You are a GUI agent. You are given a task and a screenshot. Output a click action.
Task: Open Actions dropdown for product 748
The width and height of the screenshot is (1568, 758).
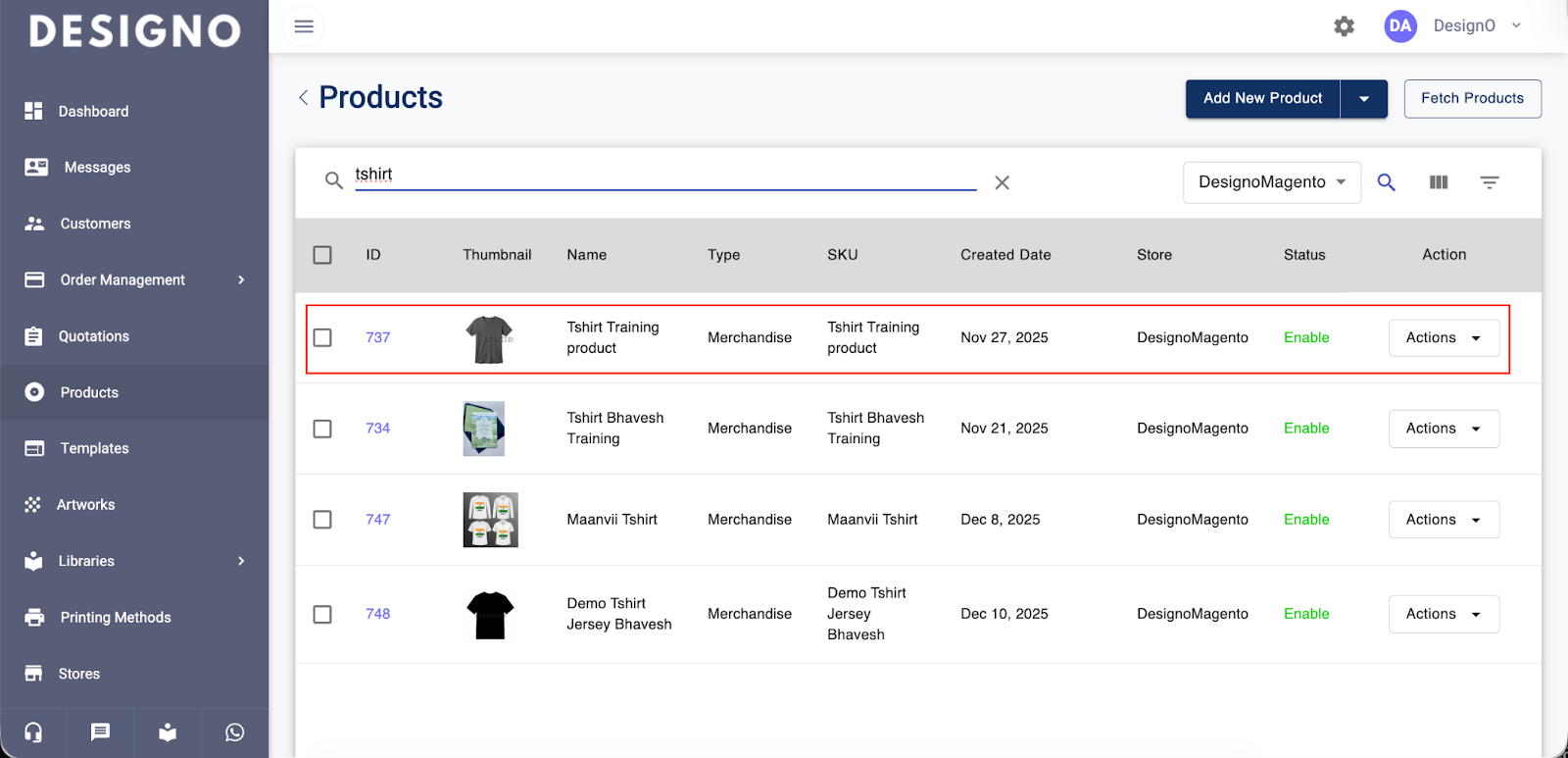[x=1443, y=614]
